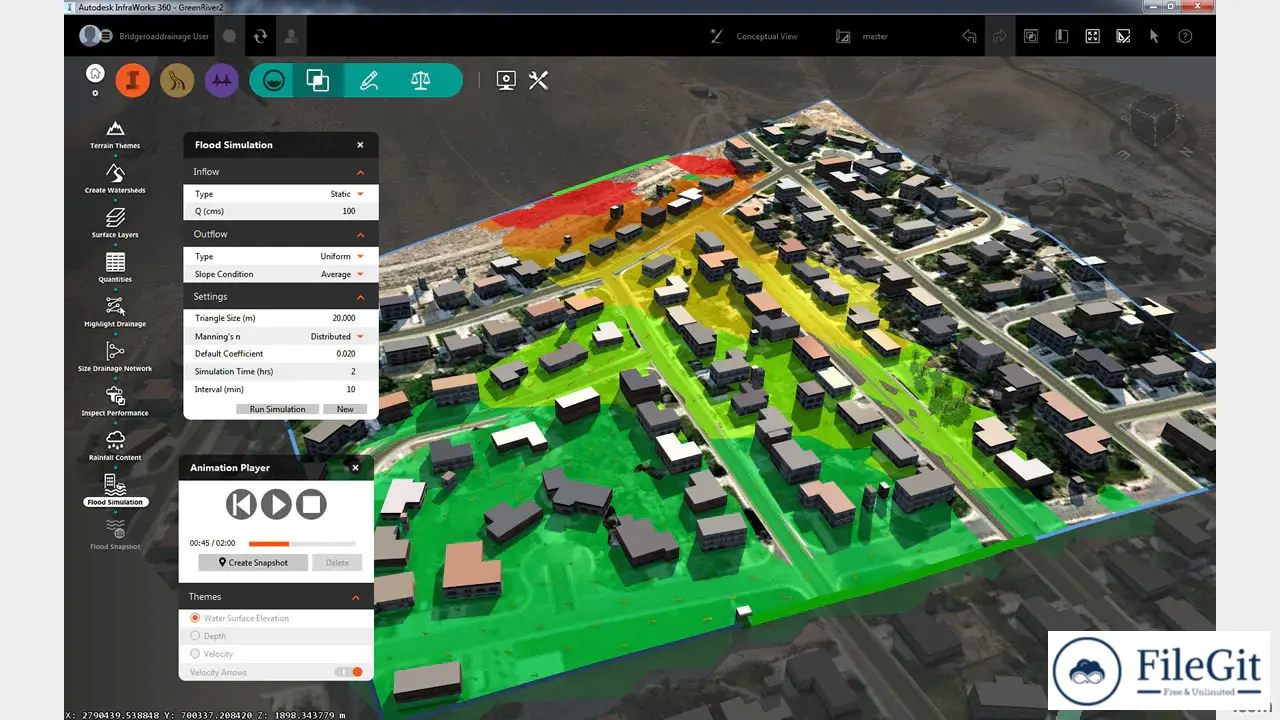The image size is (1280, 720).
Task: Open the orange bridge design tools icon
Action: 132,80
